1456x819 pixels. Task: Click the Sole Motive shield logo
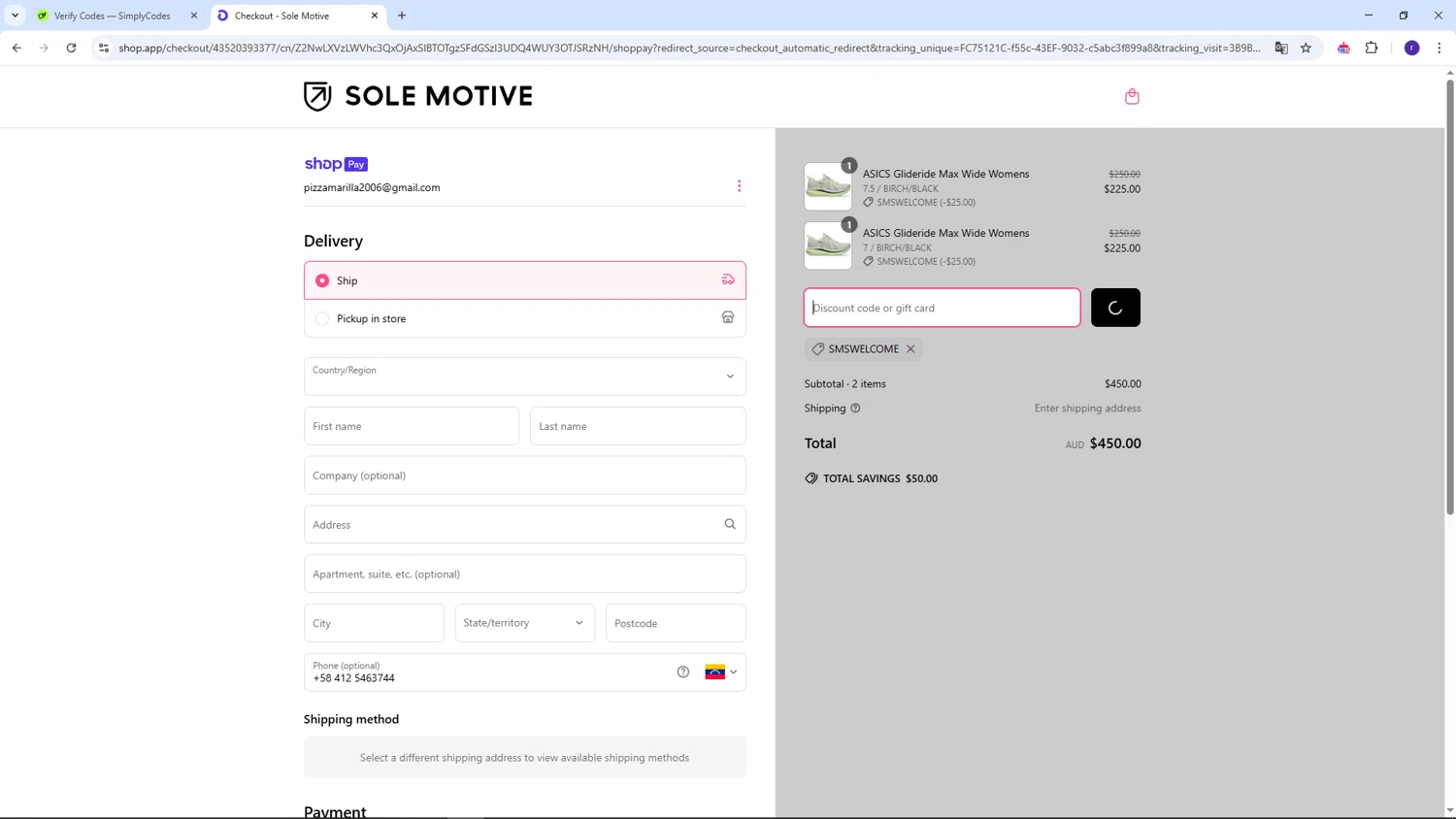tap(317, 96)
